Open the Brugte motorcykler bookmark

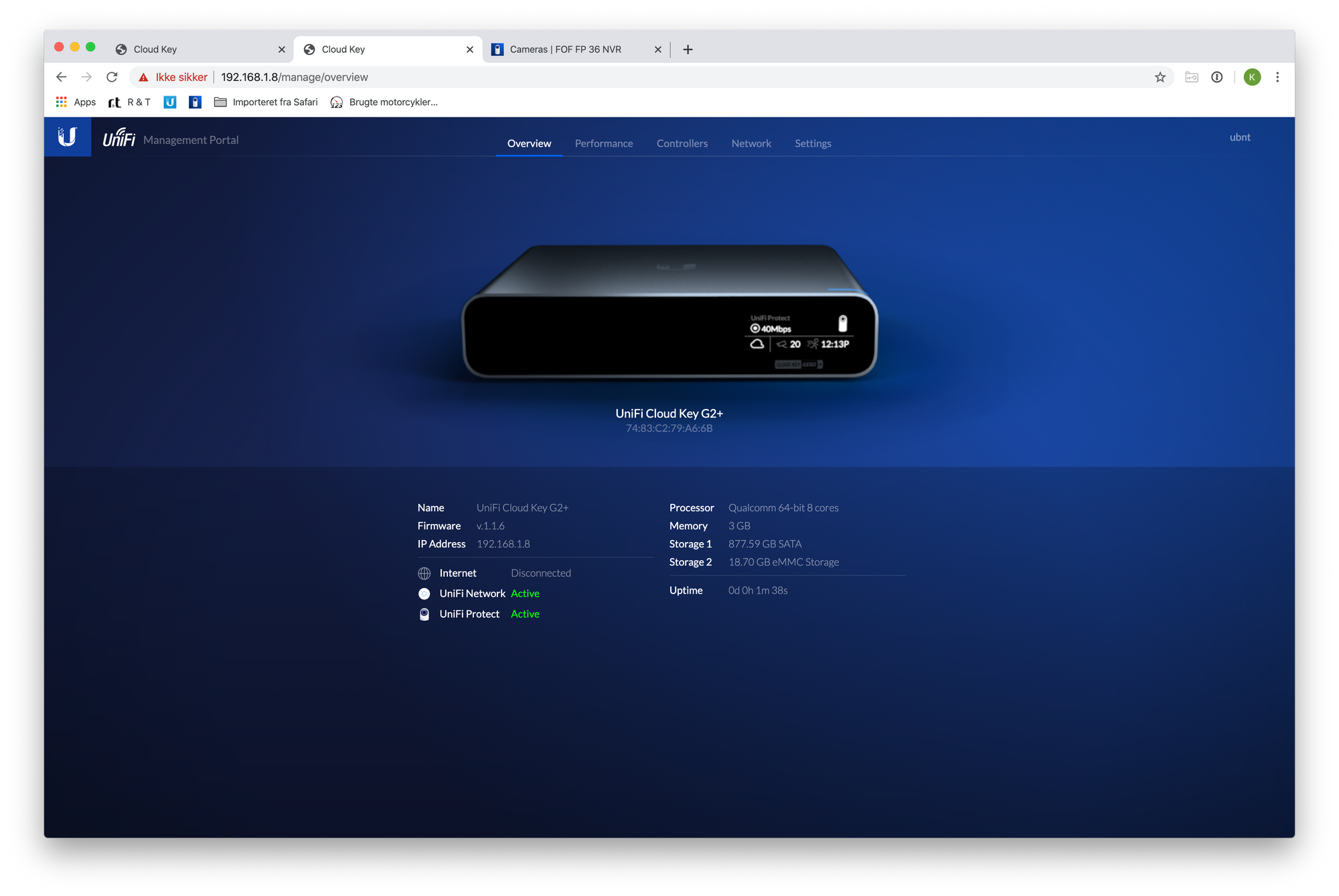pos(384,102)
